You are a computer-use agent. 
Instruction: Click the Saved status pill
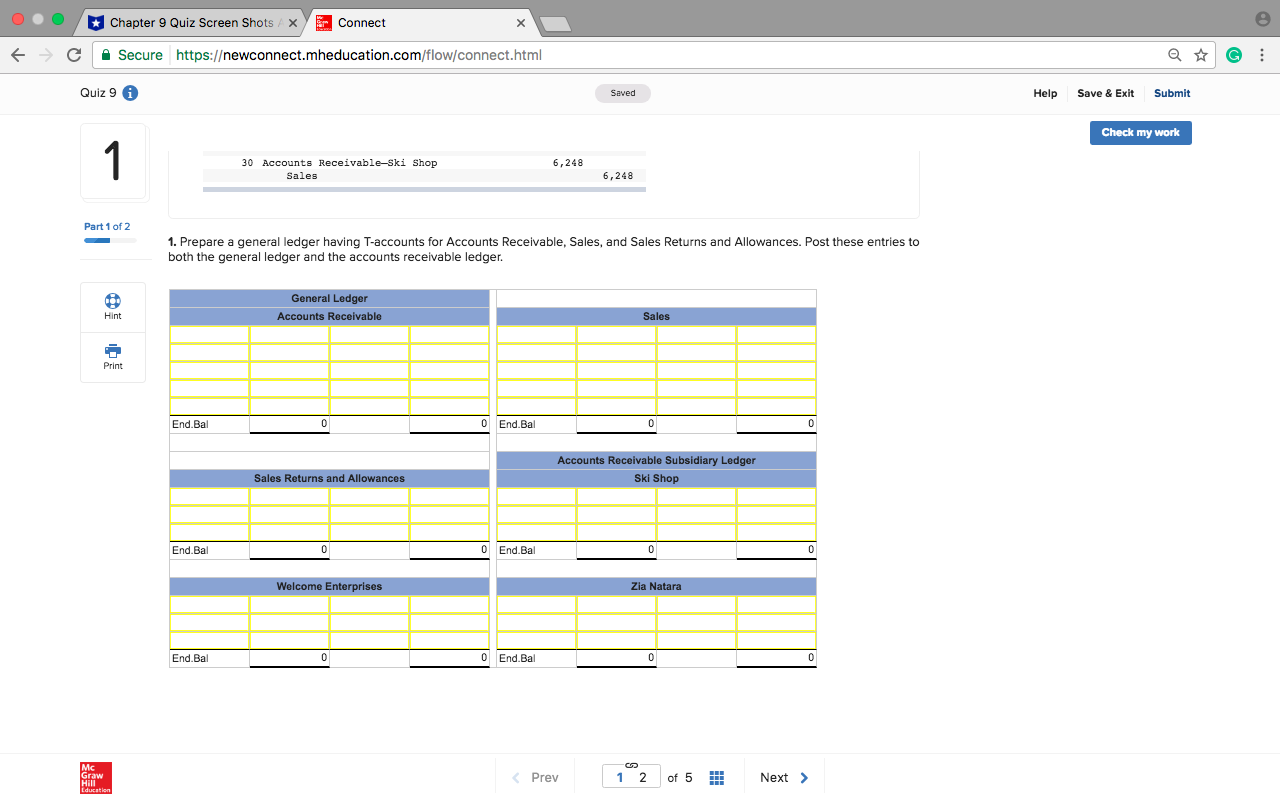click(623, 93)
